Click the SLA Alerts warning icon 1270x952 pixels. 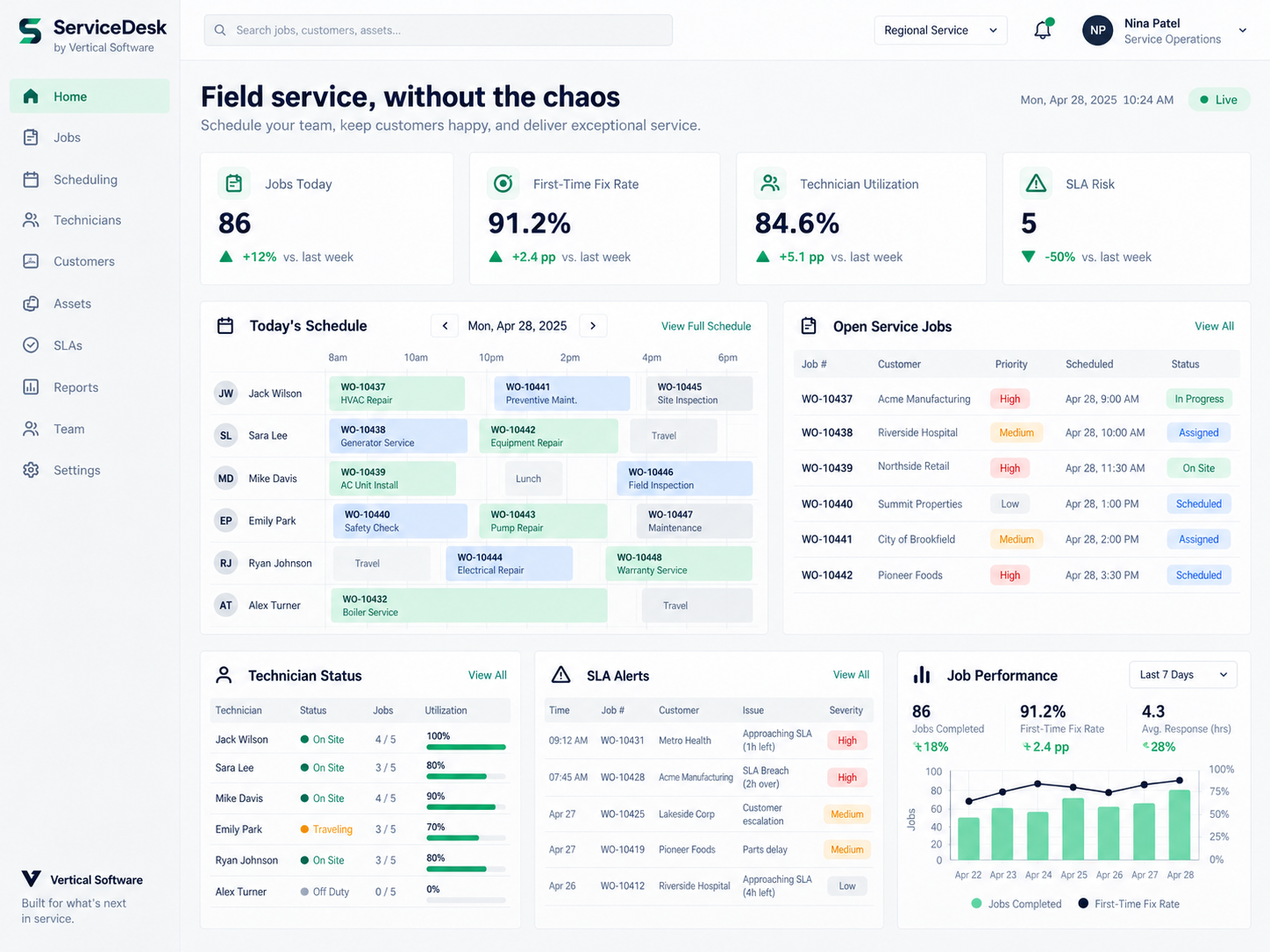pyautogui.click(x=560, y=675)
